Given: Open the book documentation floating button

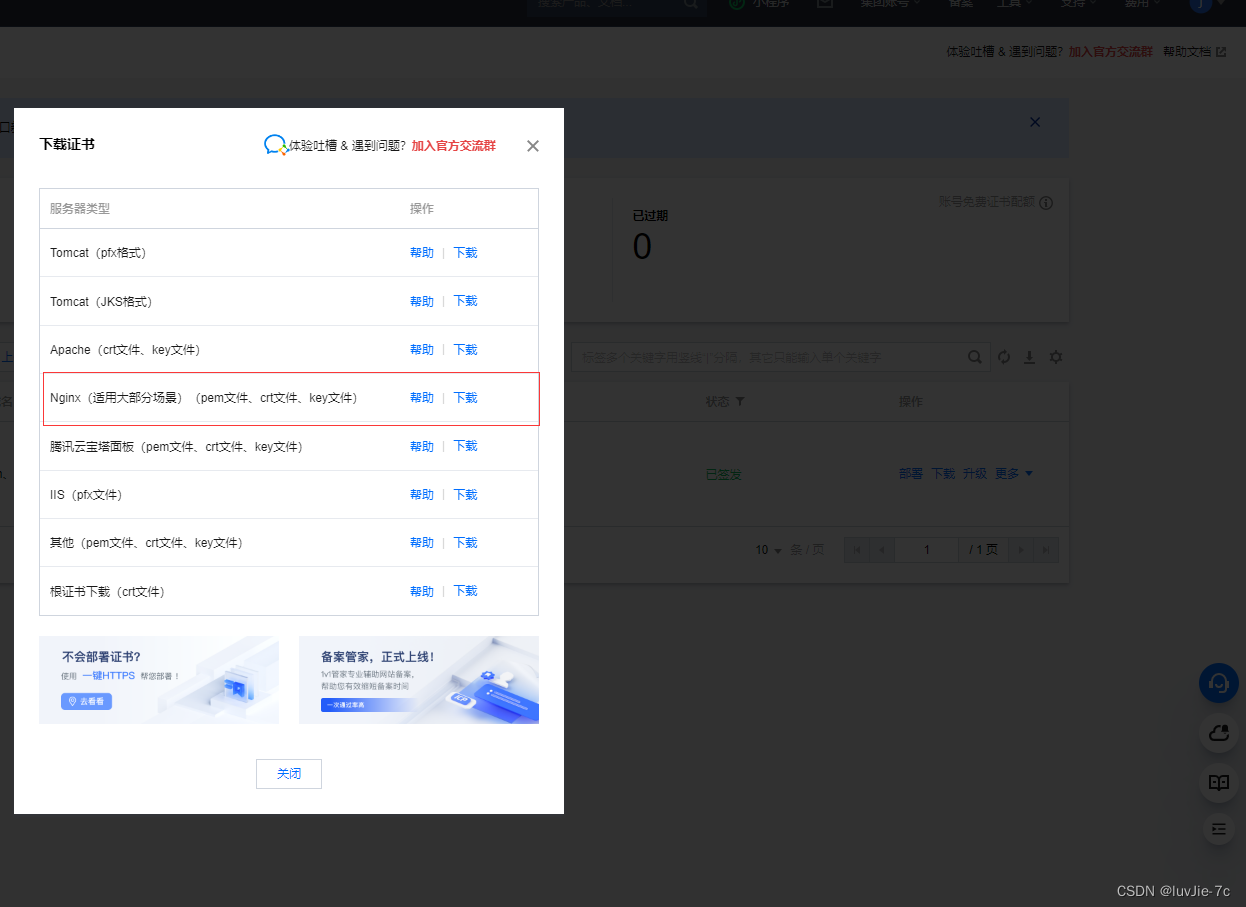Looking at the screenshot, I should [1219, 783].
